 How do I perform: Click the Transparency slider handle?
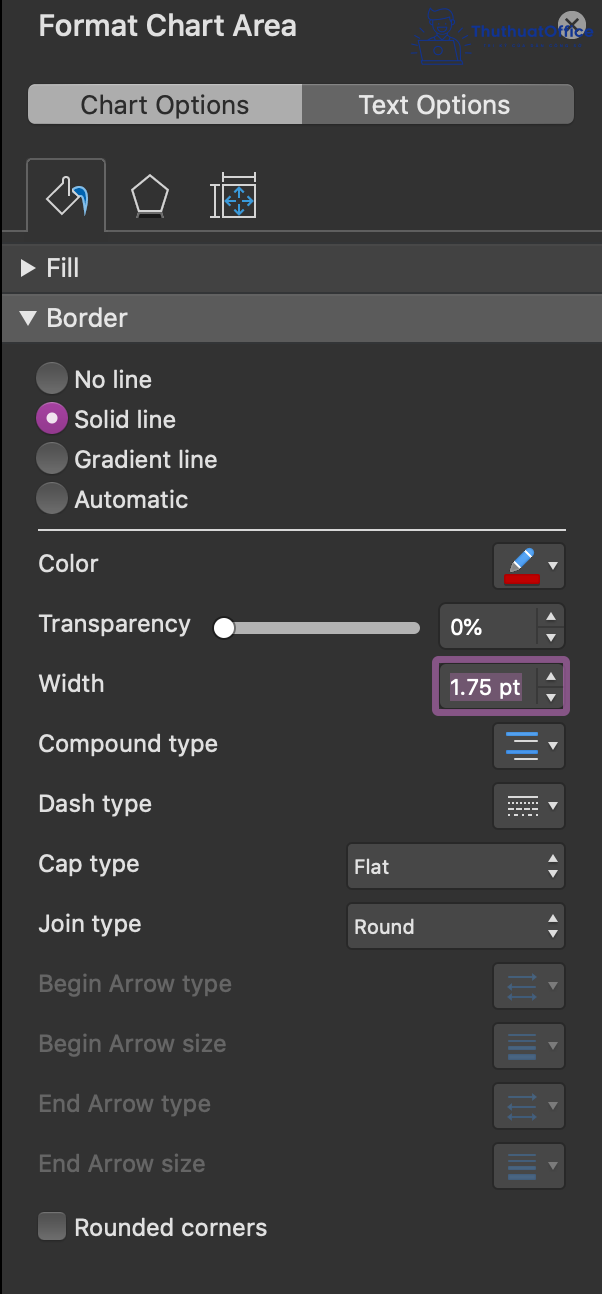[225, 628]
